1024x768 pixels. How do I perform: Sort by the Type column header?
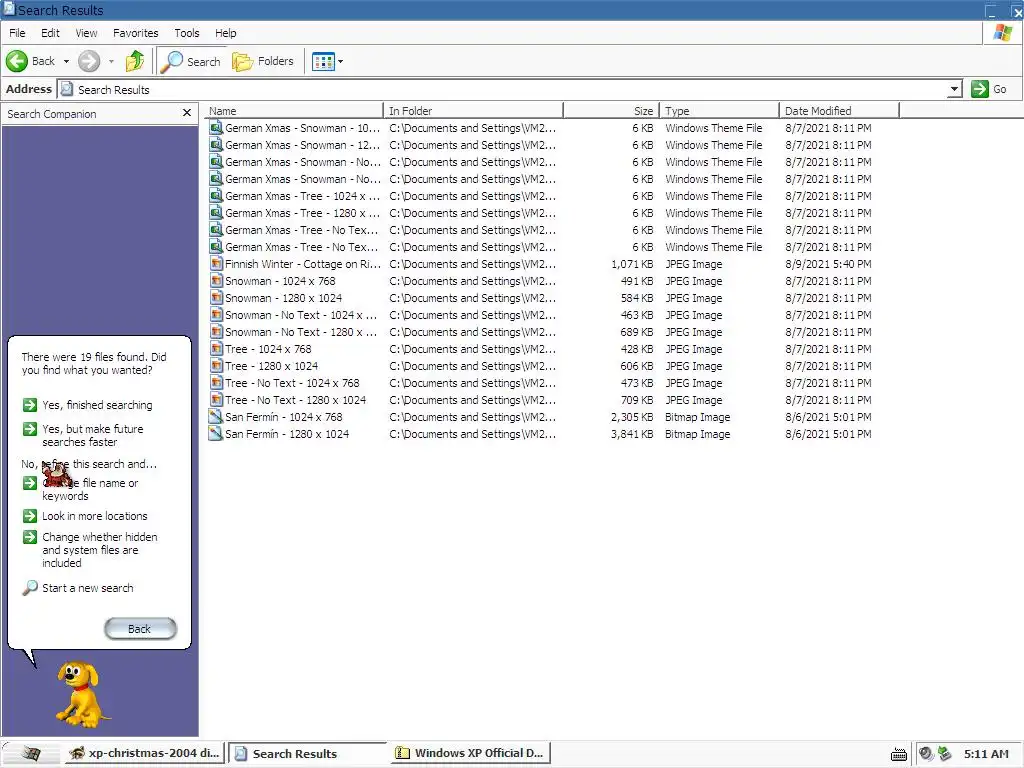[719, 110]
